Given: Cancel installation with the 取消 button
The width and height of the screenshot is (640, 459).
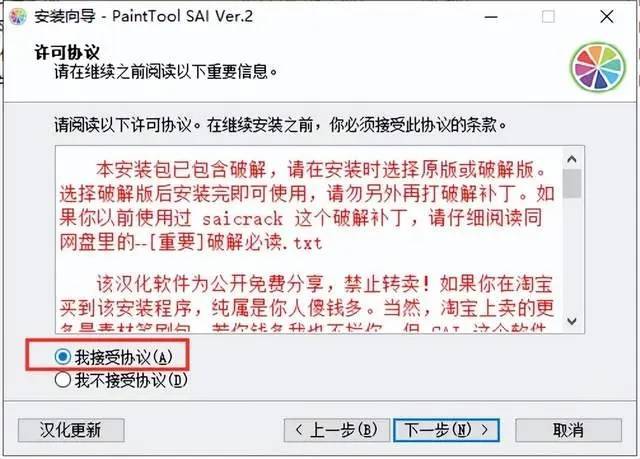Looking at the screenshot, I should (569, 430).
